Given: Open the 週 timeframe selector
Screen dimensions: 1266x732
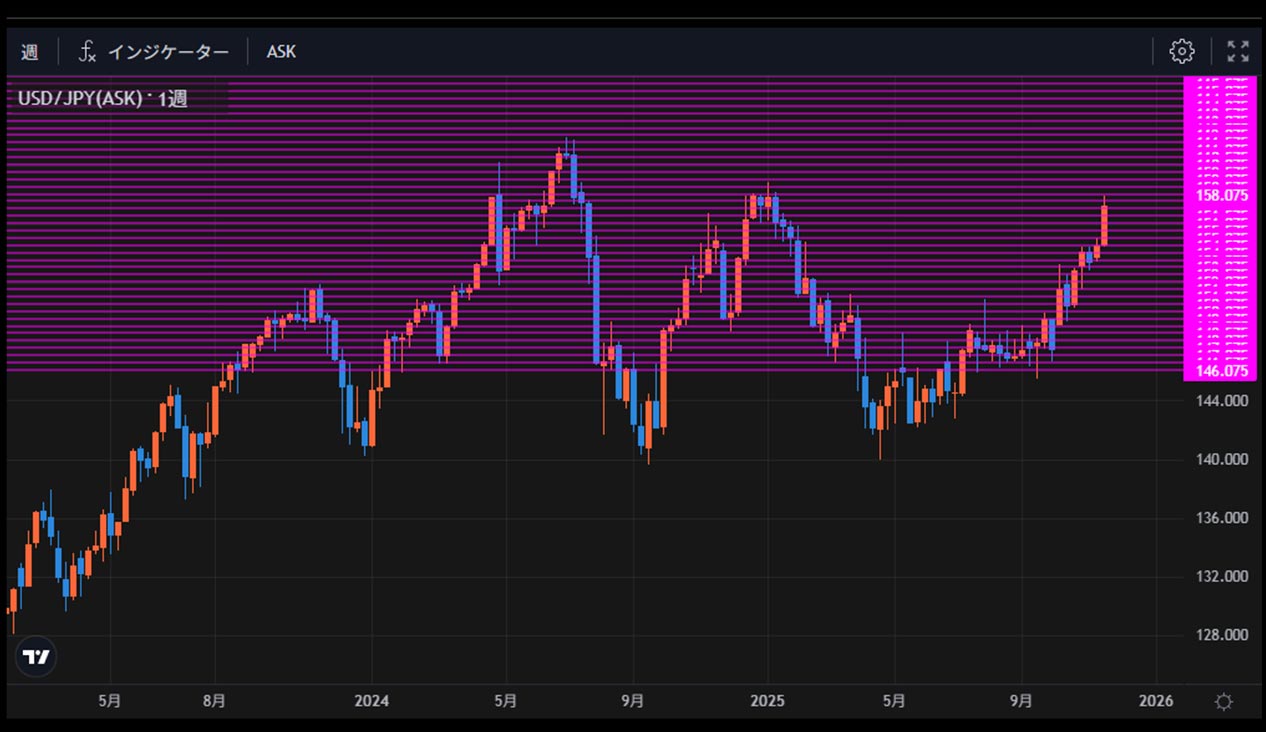Looking at the screenshot, I should pos(30,51).
